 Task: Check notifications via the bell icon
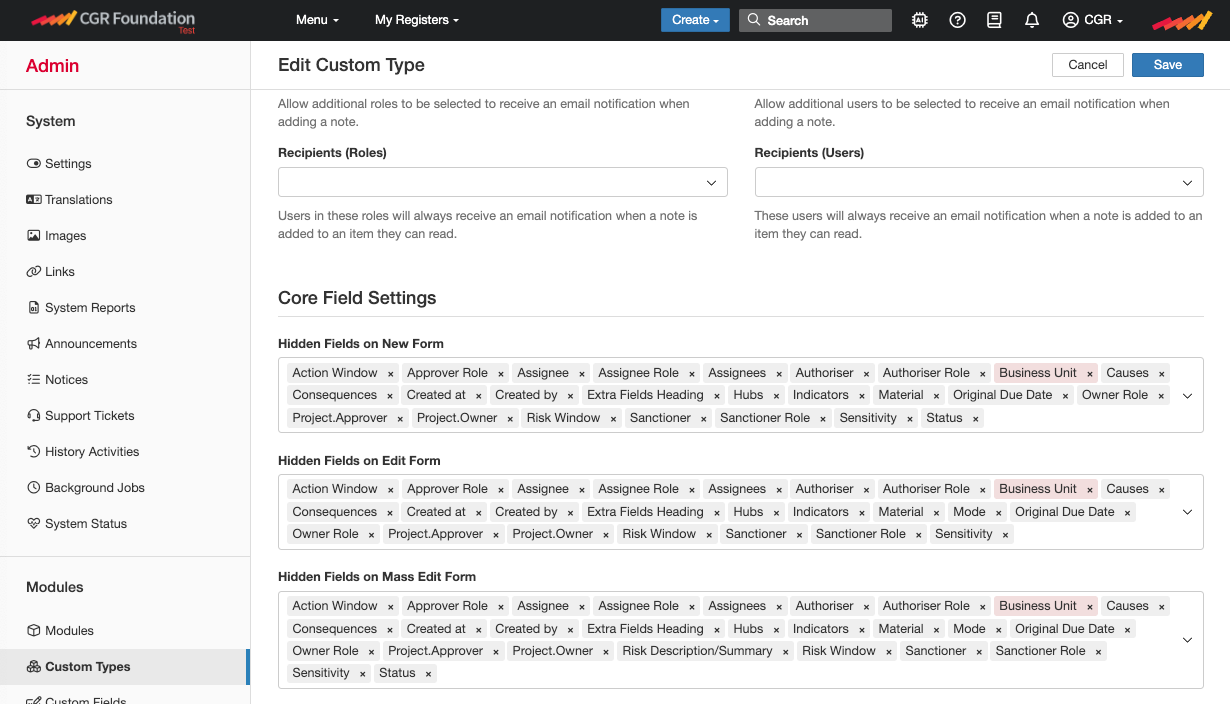(1031, 19)
